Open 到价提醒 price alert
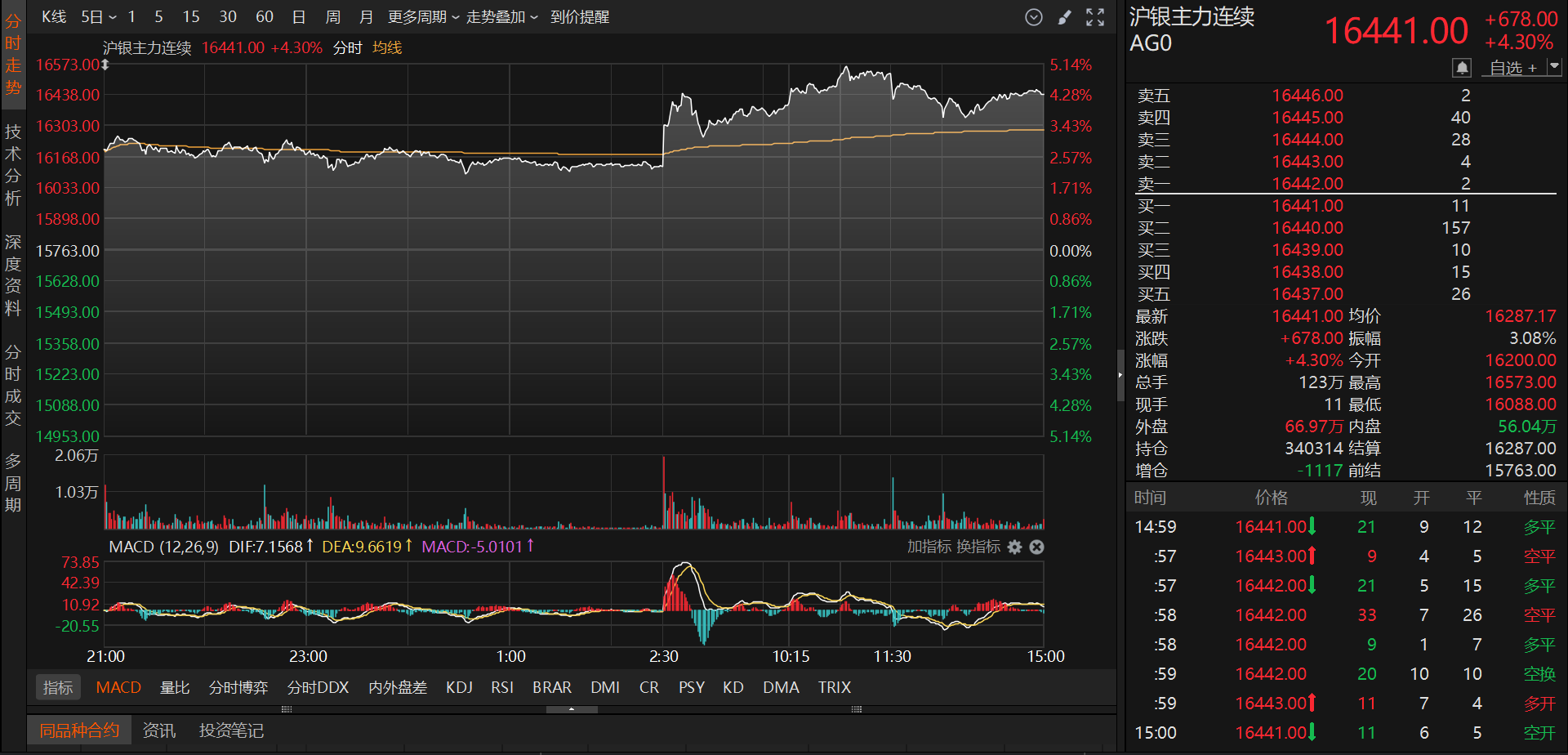Screen dimensions: 1568x755 580,17
